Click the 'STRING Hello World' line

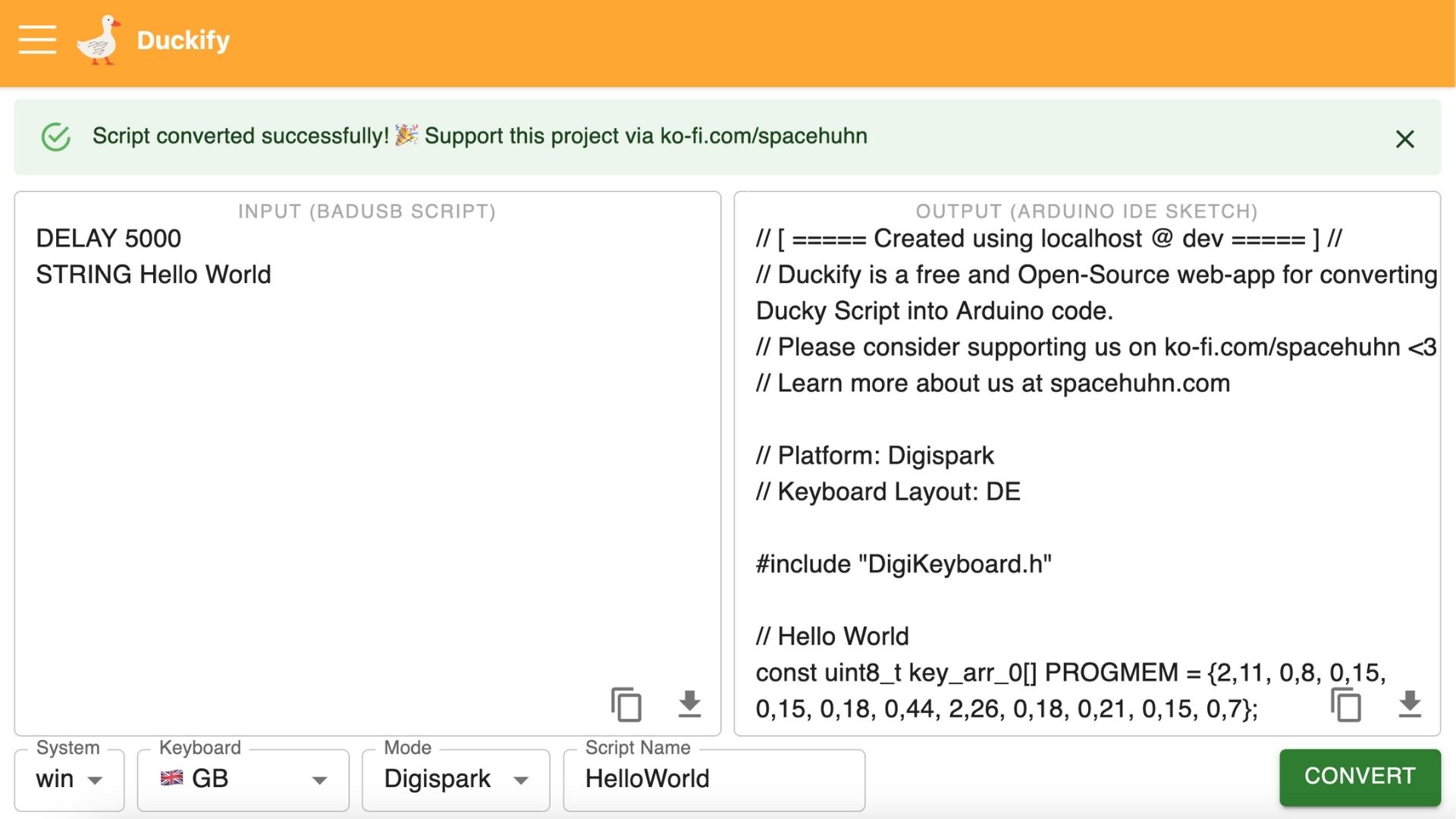coord(153,275)
